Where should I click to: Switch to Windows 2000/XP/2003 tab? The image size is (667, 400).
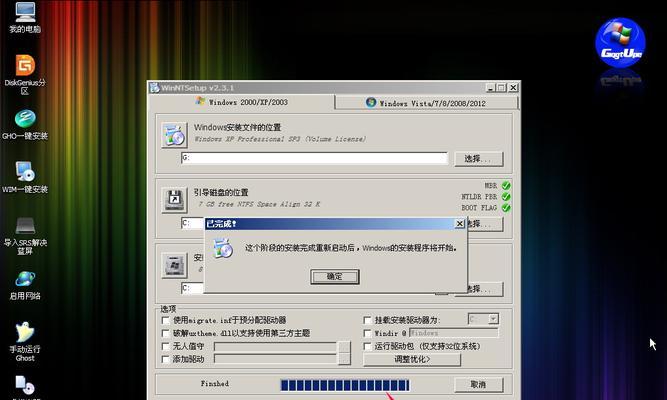[242, 102]
